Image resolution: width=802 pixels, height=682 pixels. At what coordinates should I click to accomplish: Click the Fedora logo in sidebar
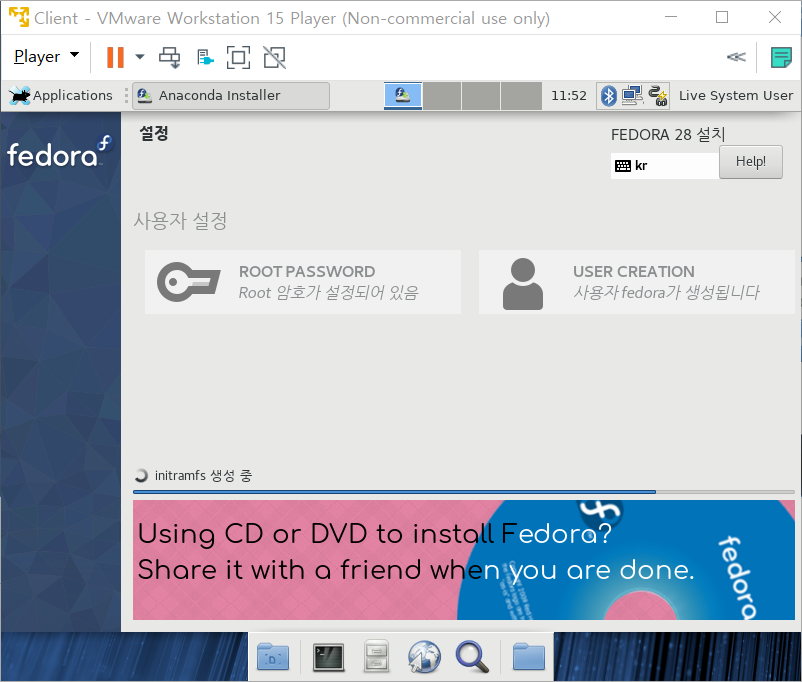click(x=59, y=151)
